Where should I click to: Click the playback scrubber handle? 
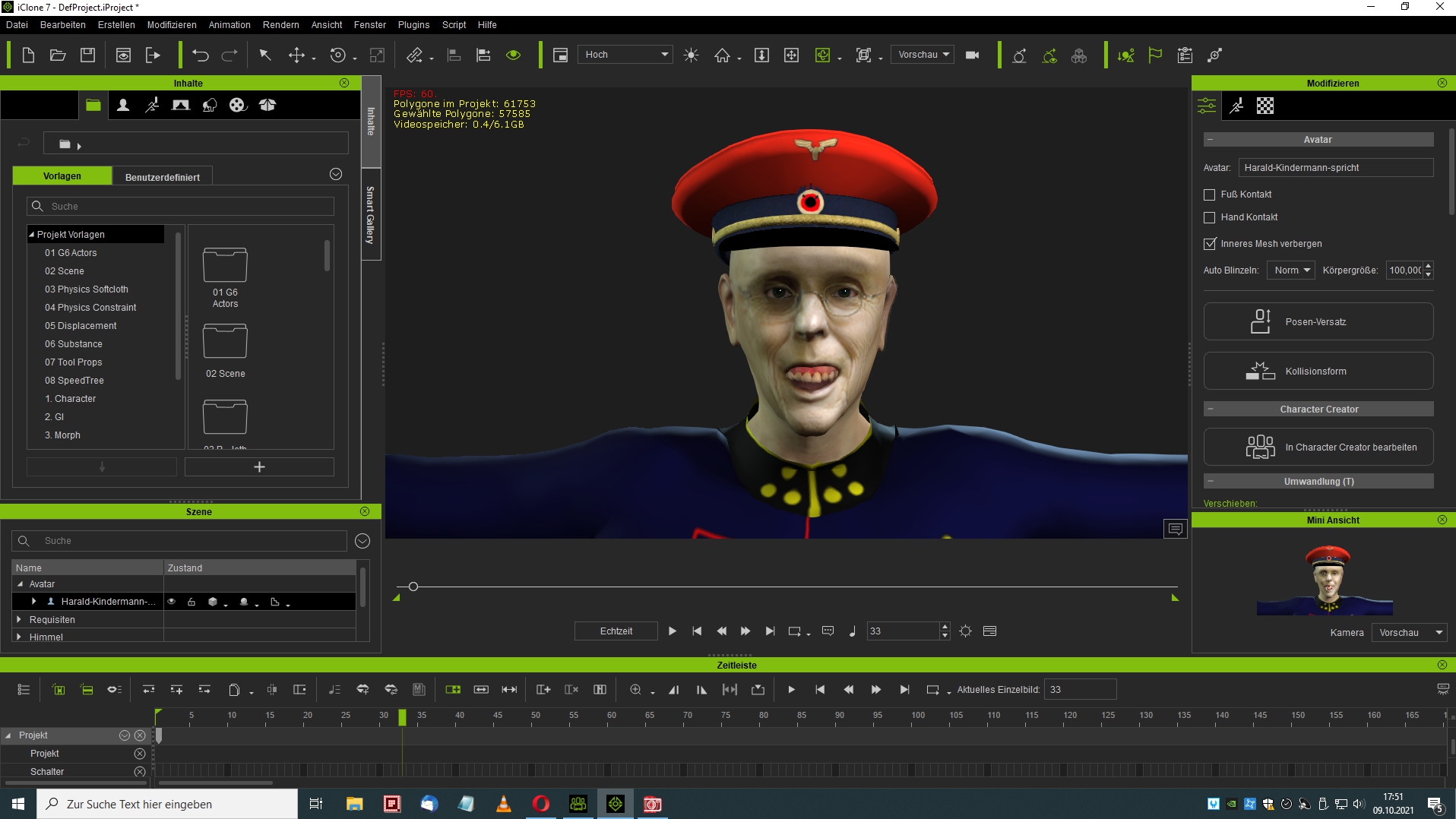pyautogui.click(x=413, y=587)
